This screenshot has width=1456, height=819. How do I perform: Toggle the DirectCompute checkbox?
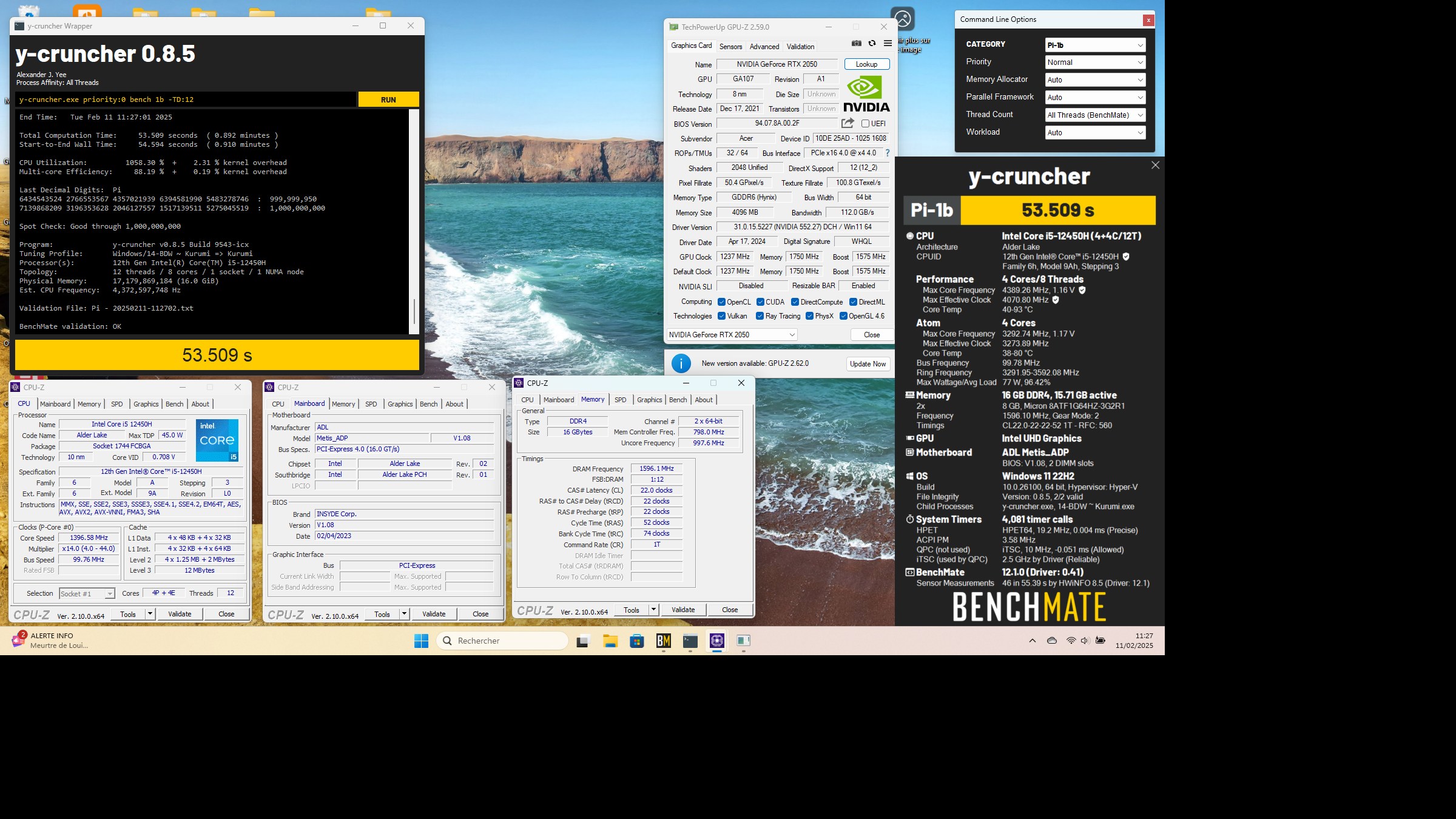pos(795,302)
